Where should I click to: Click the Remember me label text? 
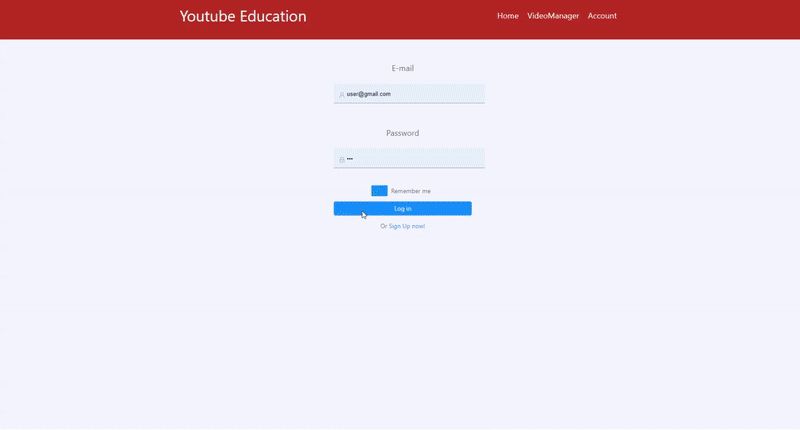[x=411, y=191]
